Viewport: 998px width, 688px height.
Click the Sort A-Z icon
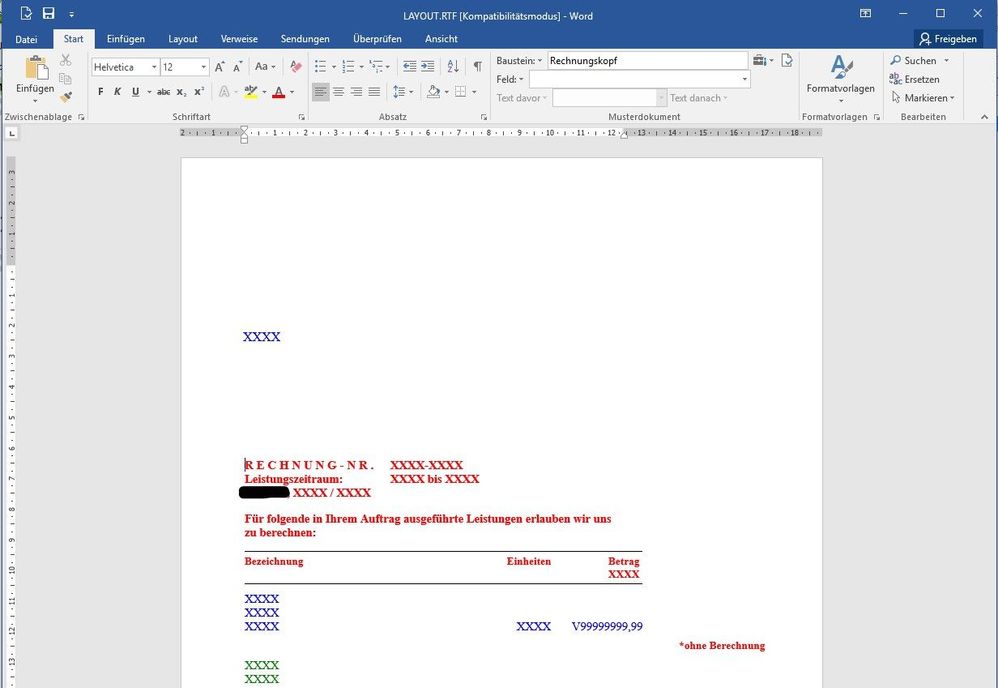[453, 67]
